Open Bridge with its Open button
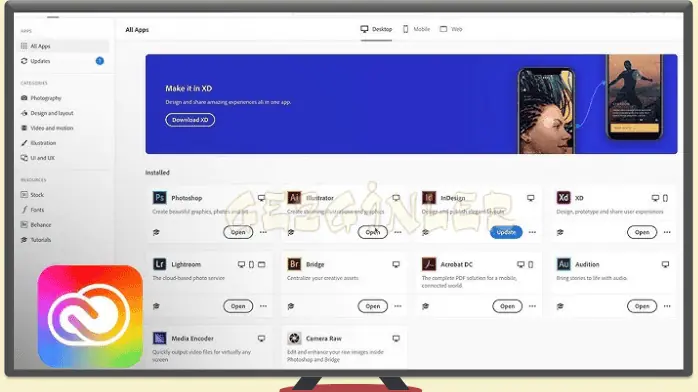 tap(373, 306)
